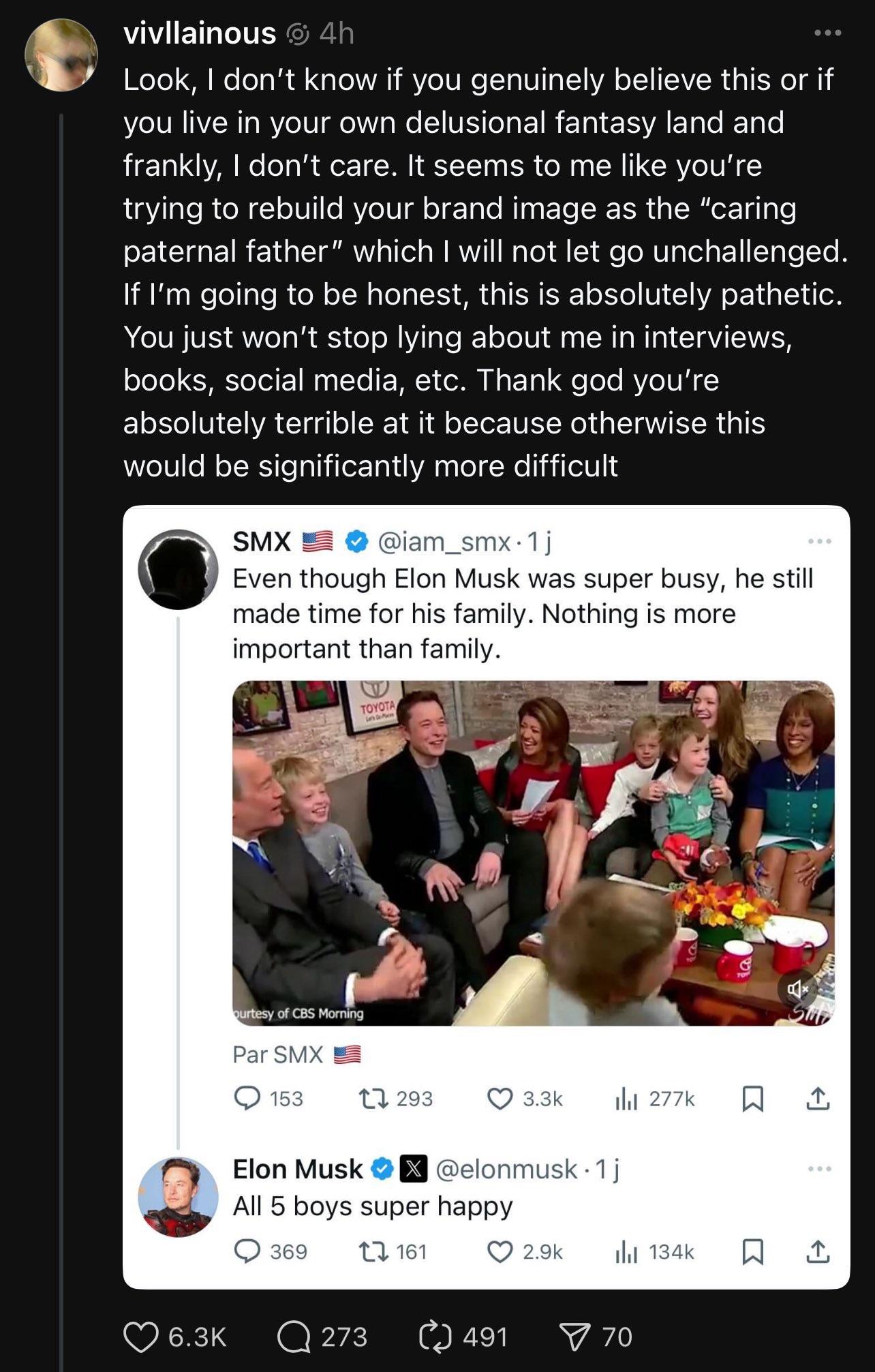
Task: Repost the thread using the 491 repost icon
Action: (435, 1337)
